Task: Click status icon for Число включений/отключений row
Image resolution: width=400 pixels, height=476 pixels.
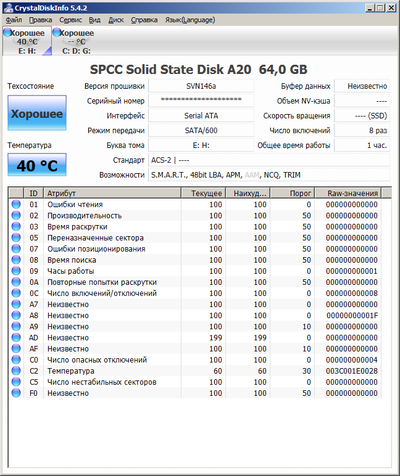Action: (x=16, y=293)
